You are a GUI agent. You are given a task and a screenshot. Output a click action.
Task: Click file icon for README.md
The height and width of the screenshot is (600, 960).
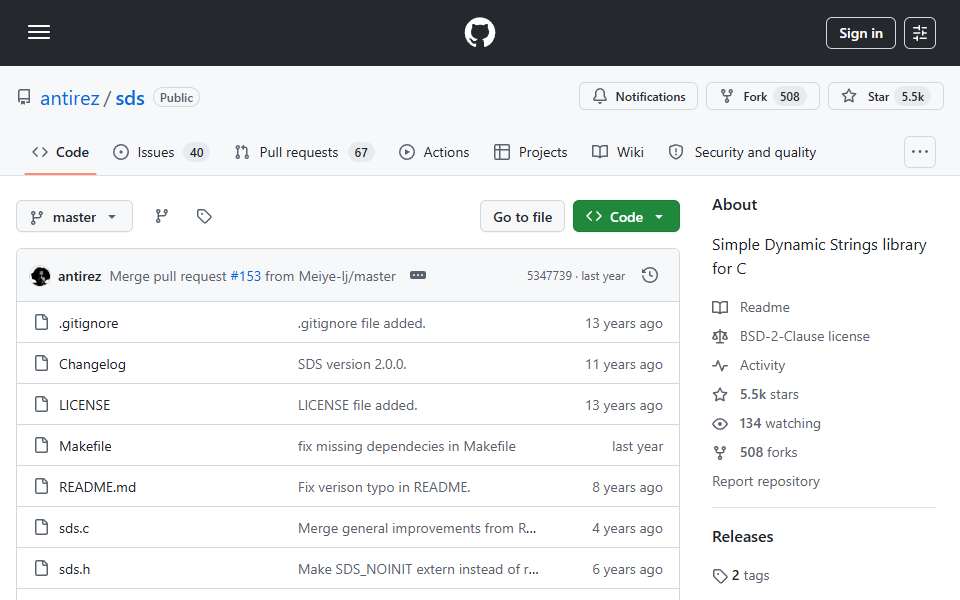click(x=41, y=486)
